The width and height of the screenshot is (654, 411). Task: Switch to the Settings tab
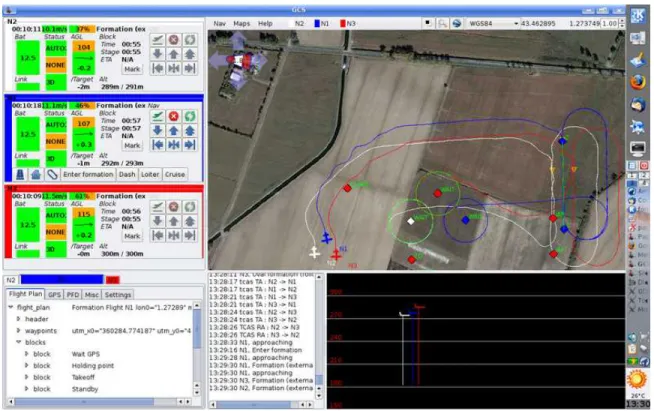pyautogui.click(x=118, y=295)
